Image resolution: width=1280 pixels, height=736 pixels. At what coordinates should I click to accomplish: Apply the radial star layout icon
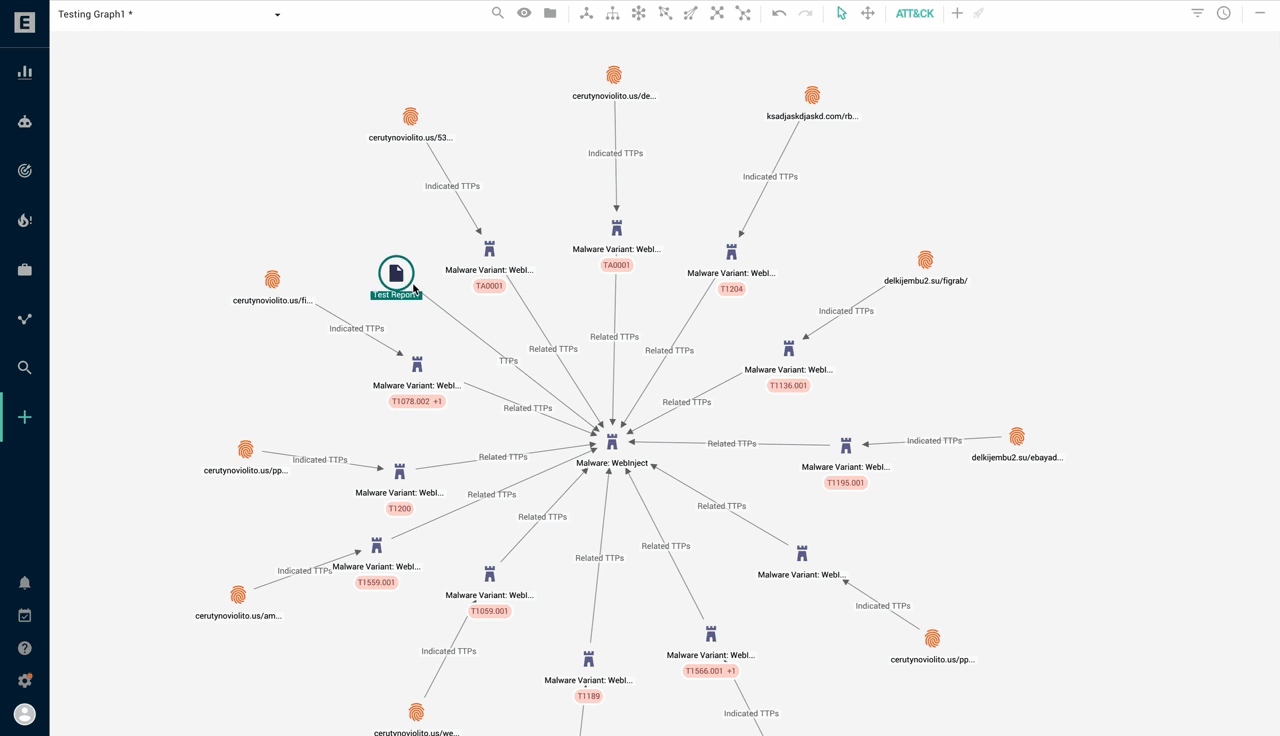(638, 13)
